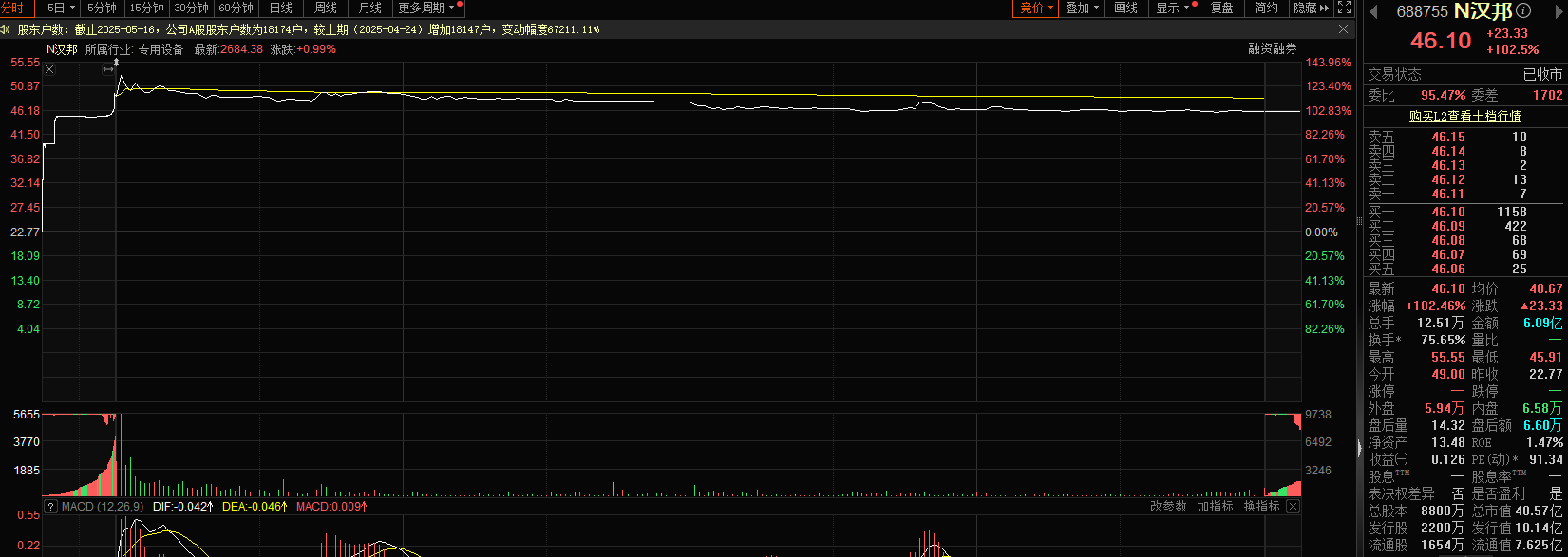
Task: Click the 融资融券 label on chart
Action: [1273, 49]
